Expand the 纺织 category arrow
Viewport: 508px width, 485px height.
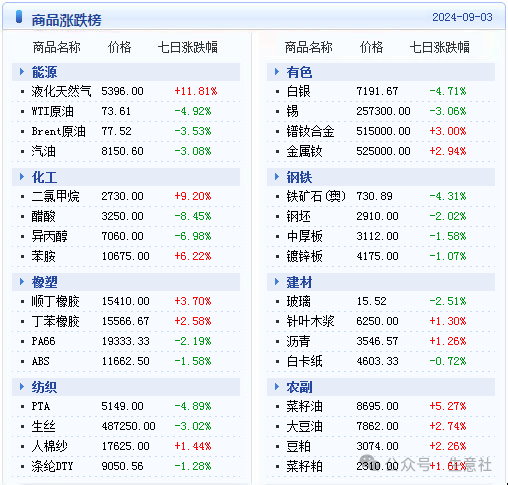tap(22, 387)
